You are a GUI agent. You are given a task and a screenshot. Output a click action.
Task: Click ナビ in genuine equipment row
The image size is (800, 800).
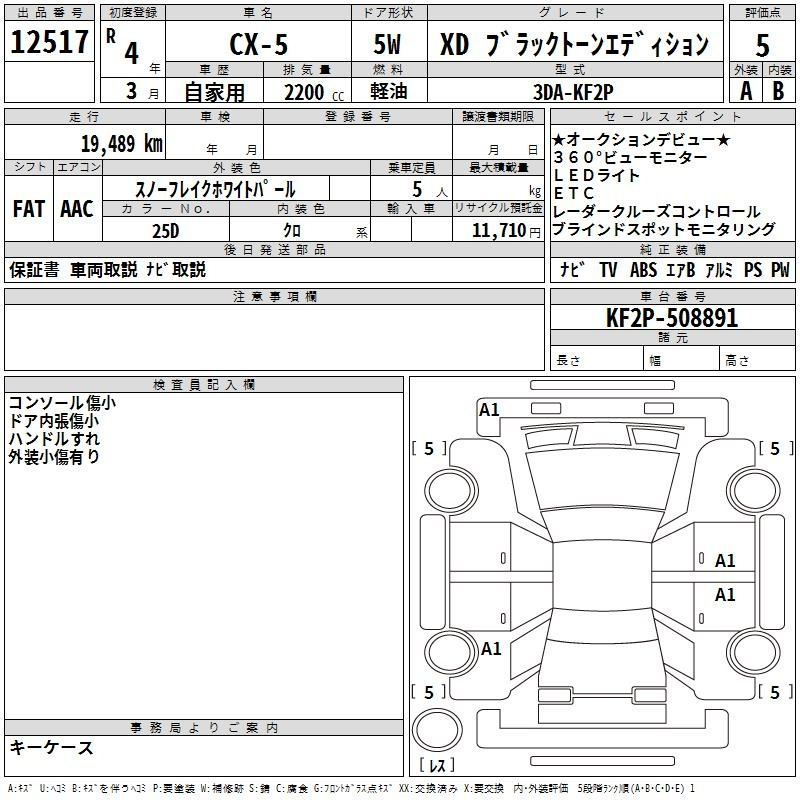(x=572, y=269)
